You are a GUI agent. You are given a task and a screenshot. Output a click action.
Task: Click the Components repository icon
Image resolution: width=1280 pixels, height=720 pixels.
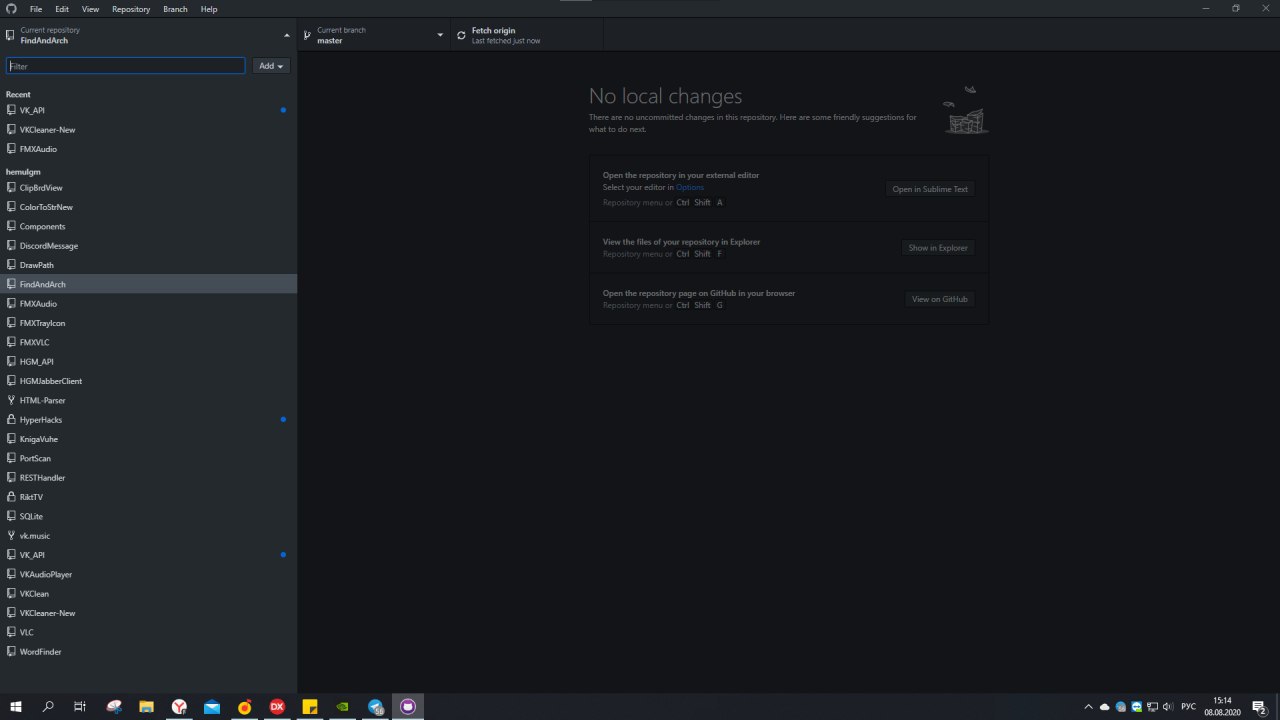point(11,226)
